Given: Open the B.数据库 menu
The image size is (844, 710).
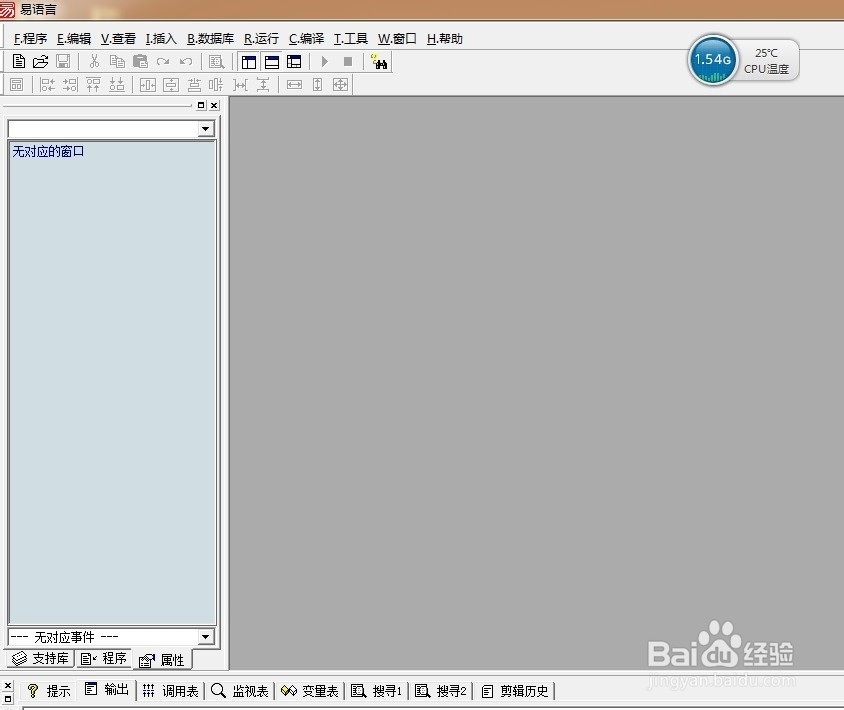Looking at the screenshot, I should (x=210, y=39).
